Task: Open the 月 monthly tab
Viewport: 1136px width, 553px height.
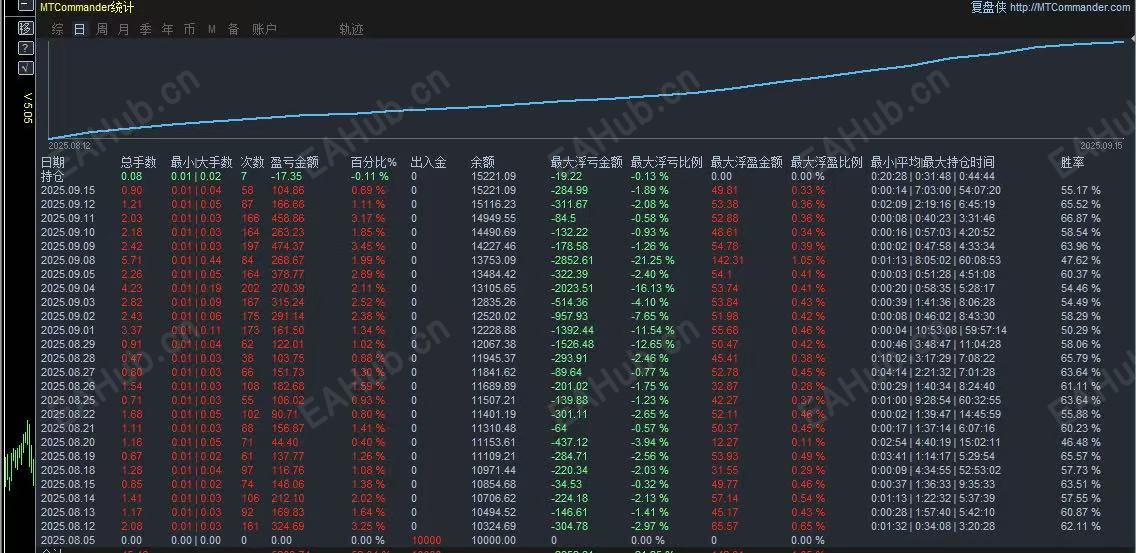Action: (124, 29)
